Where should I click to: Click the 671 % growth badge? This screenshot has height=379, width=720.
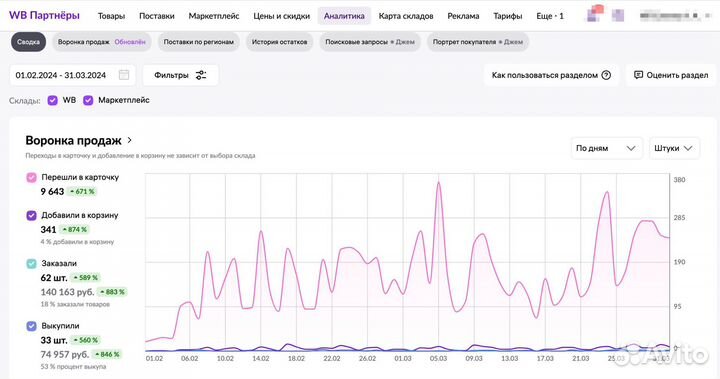tap(82, 192)
